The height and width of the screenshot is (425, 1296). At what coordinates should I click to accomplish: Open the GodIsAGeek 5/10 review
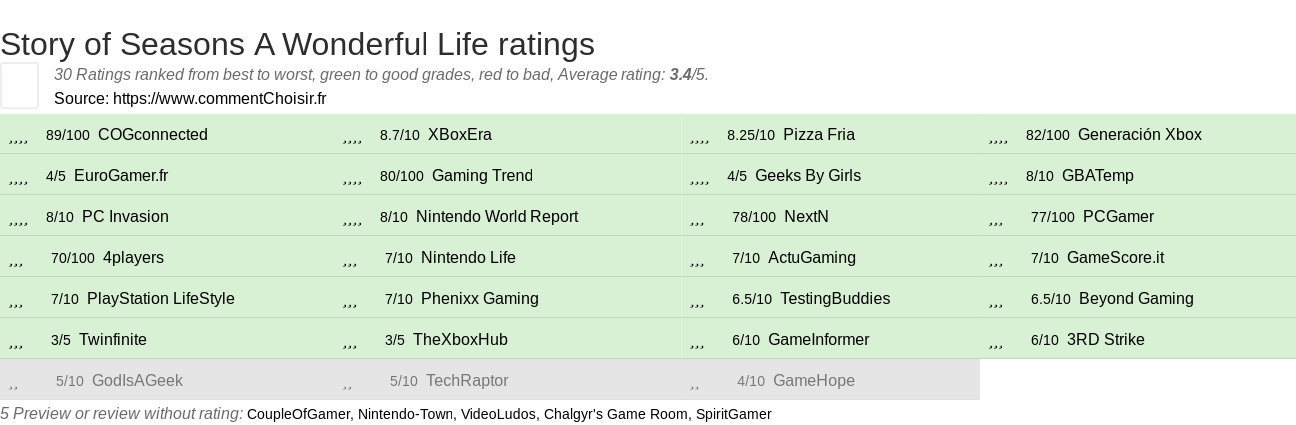point(136,381)
